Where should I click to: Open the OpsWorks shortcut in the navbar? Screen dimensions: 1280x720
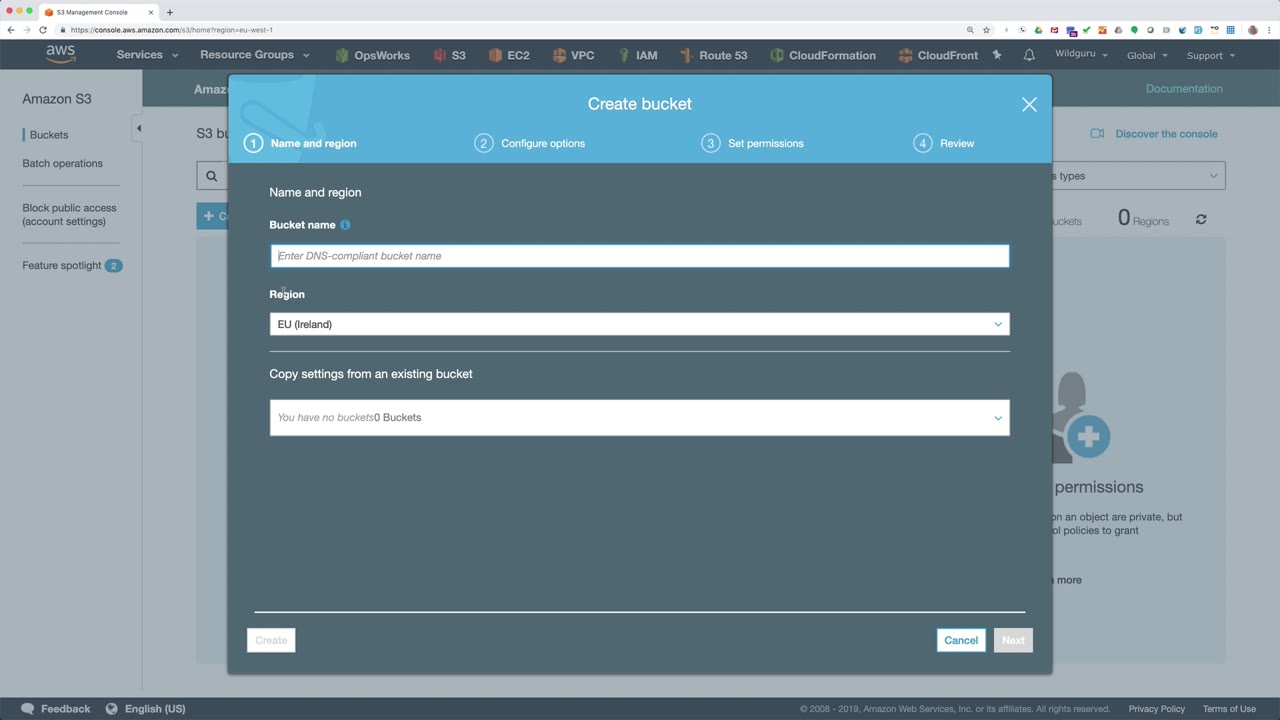point(372,55)
